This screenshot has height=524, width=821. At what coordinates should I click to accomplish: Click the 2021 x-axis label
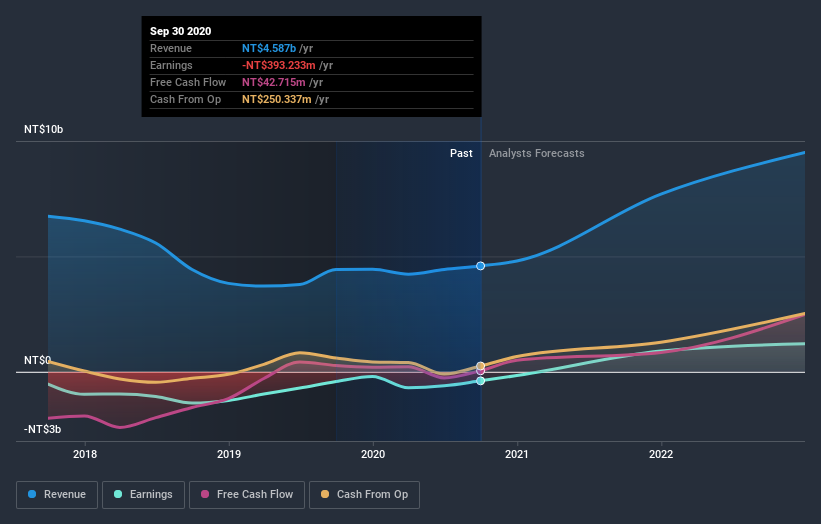pyautogui.click(x=517, y=454)
